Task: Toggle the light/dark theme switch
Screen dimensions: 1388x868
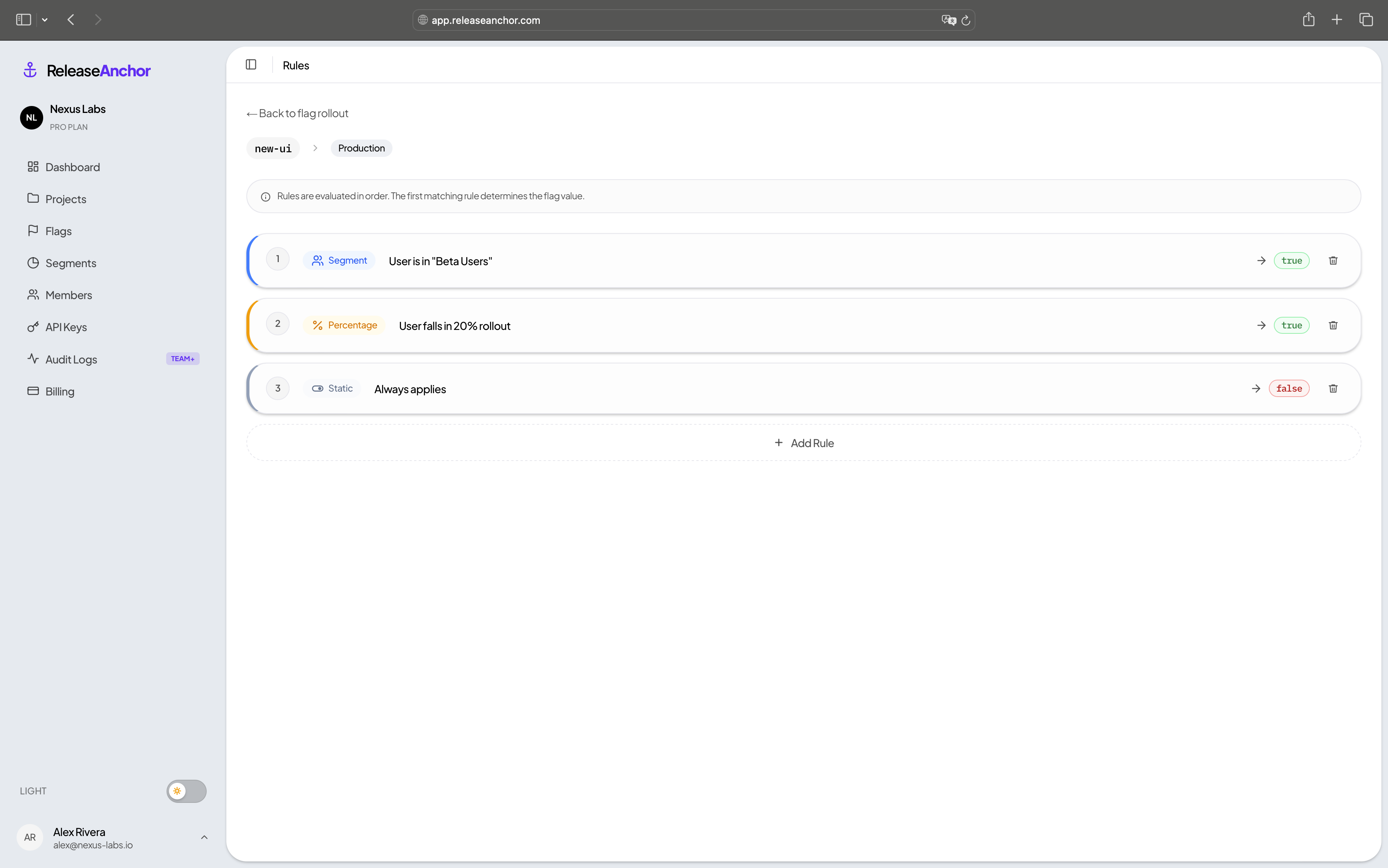Action: 186,791
